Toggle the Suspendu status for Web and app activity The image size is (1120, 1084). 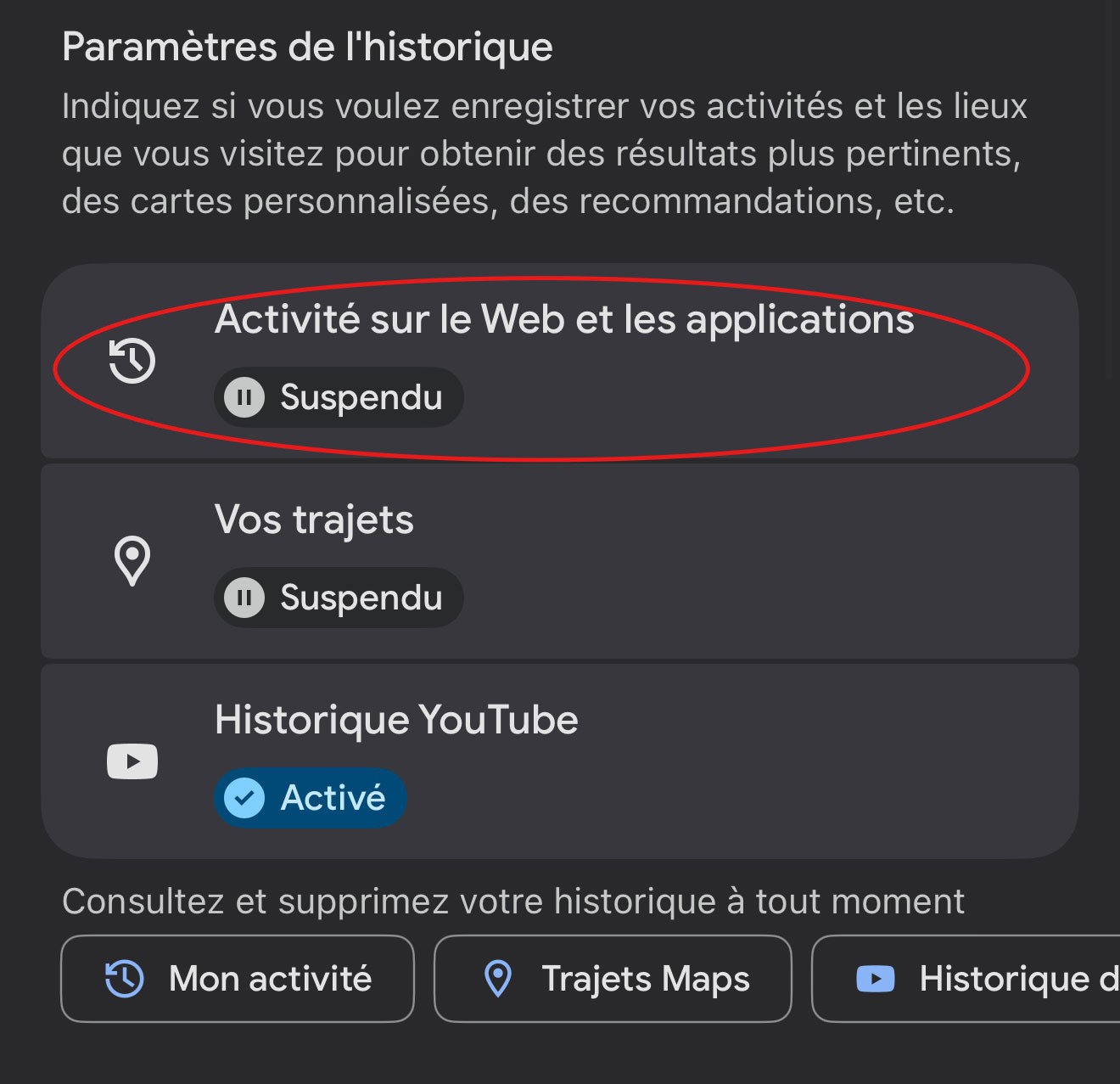point(339,397)
